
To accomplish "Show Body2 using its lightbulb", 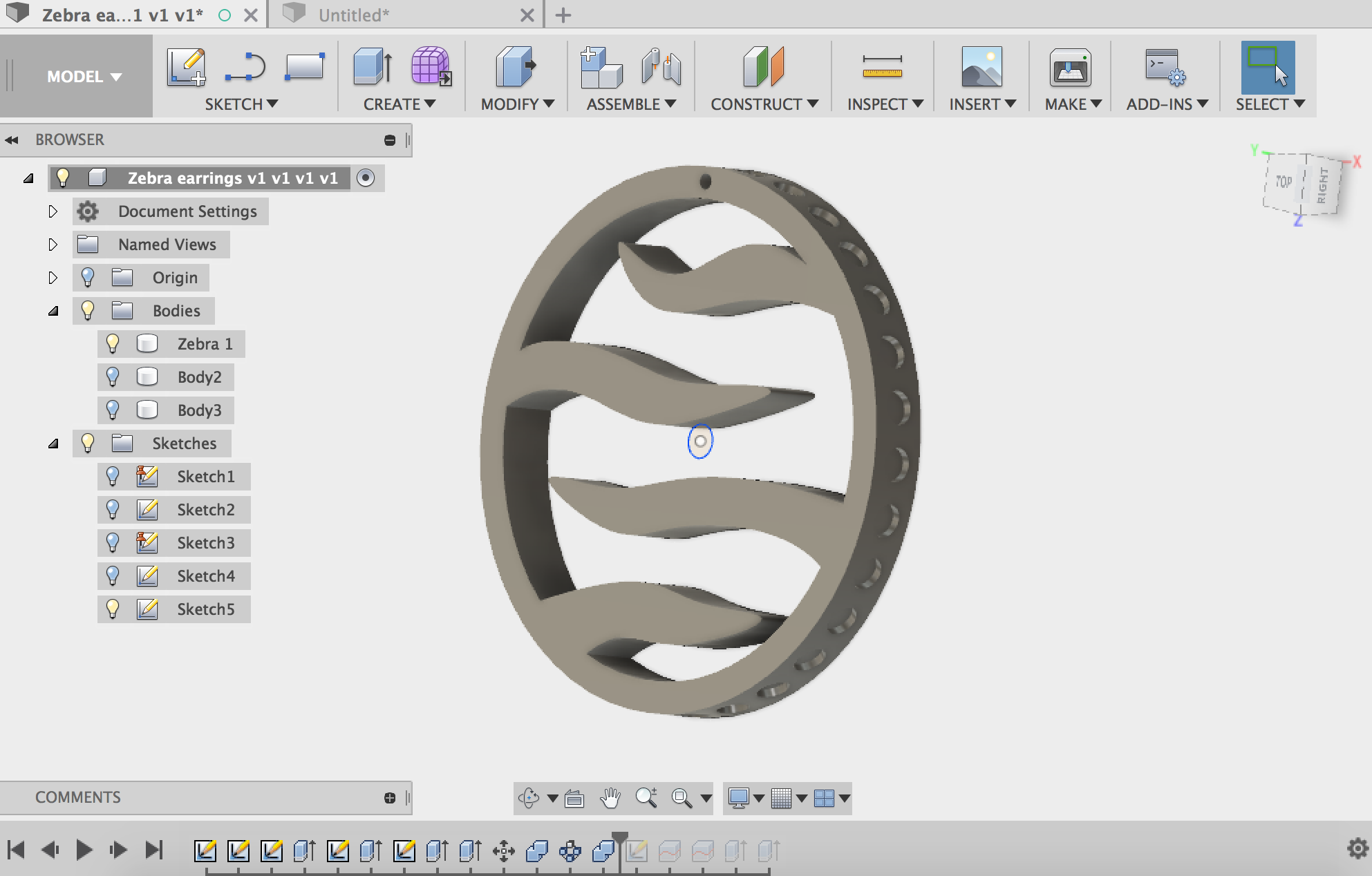I will (x=113, y=377).
